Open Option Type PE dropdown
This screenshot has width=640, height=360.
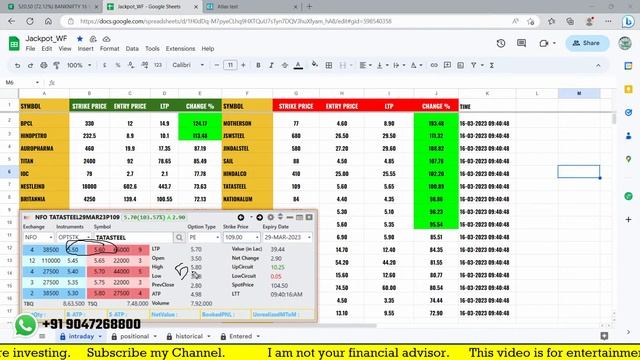point(204,237)
